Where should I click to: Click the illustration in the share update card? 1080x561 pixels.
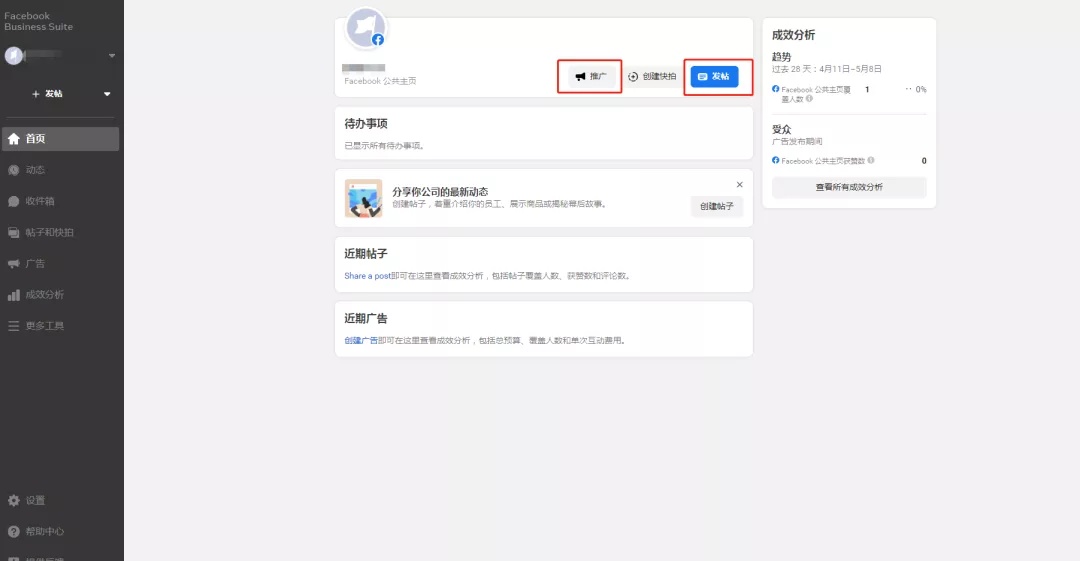point(364,198)
